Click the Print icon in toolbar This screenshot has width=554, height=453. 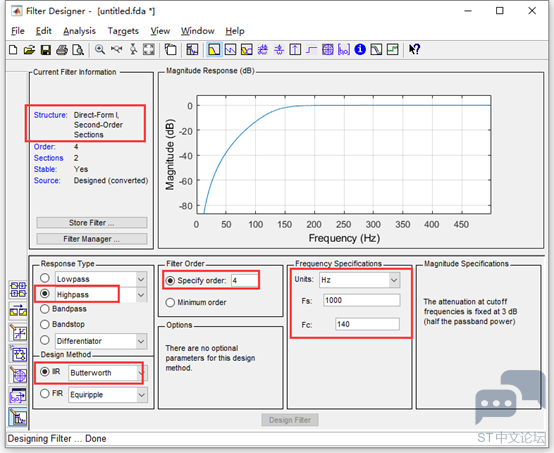(x=62, y=50)
